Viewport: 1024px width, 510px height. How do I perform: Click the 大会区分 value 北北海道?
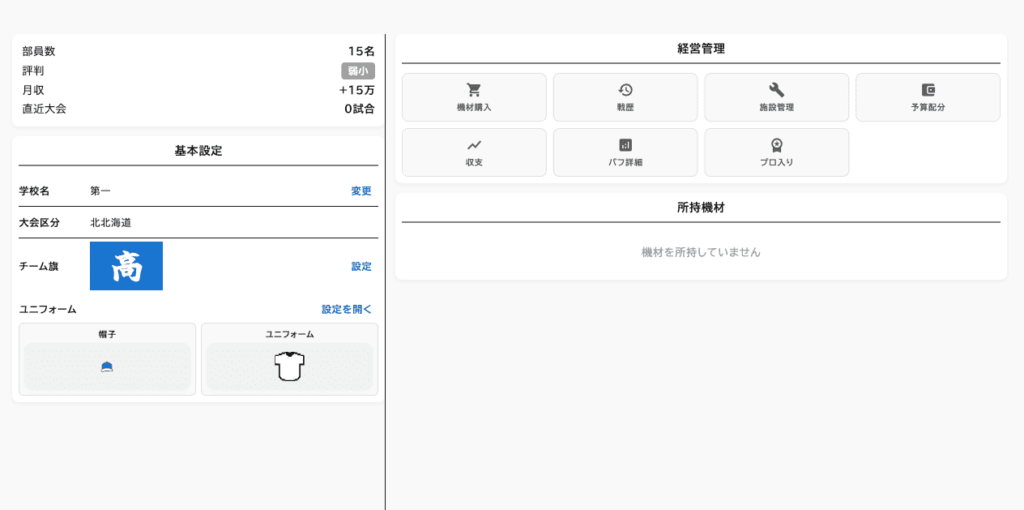pyautogui.click(x=110, y=223)
